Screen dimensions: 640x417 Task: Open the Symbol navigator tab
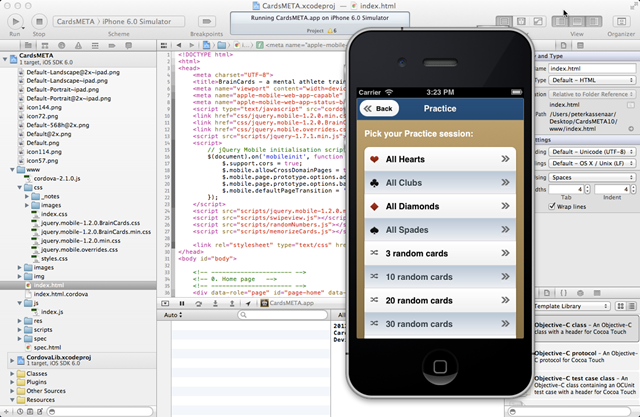click(45, 45)
